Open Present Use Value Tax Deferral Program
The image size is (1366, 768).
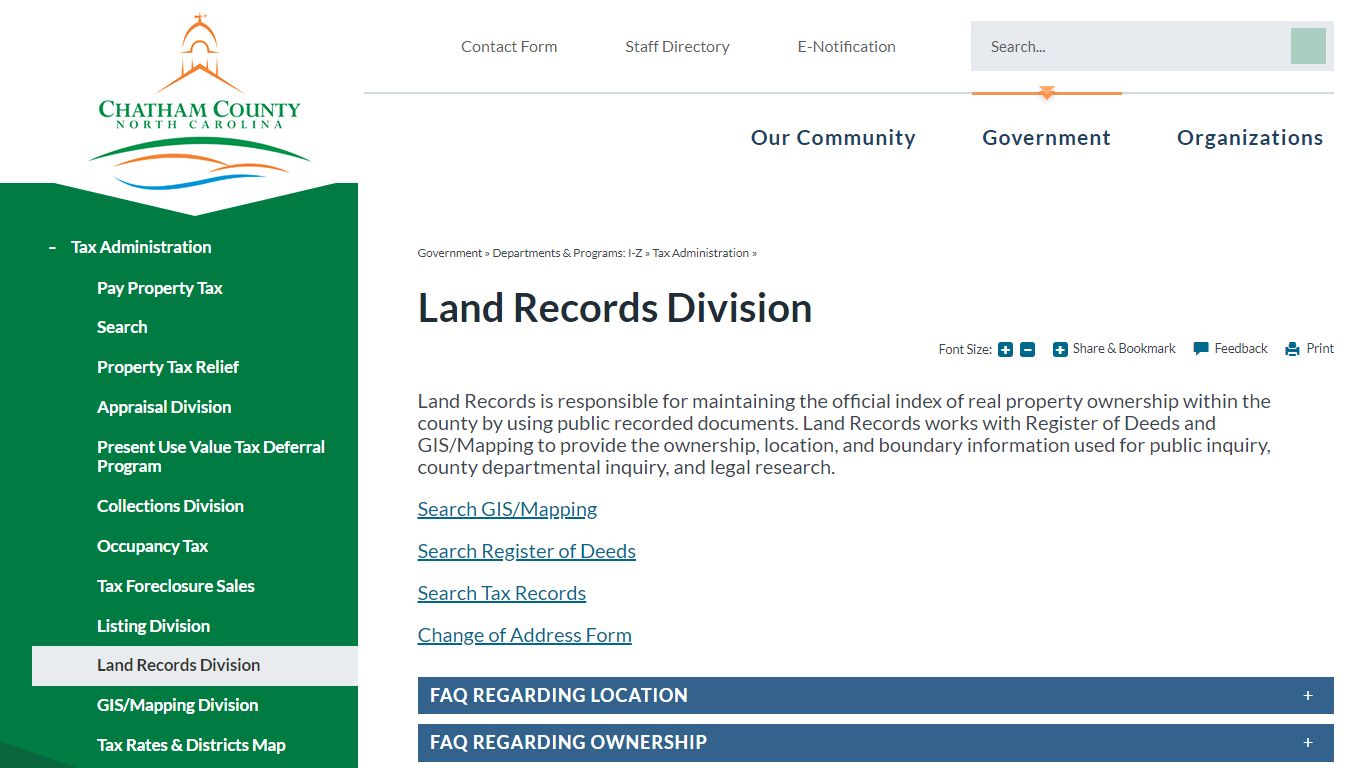point(211,456)
